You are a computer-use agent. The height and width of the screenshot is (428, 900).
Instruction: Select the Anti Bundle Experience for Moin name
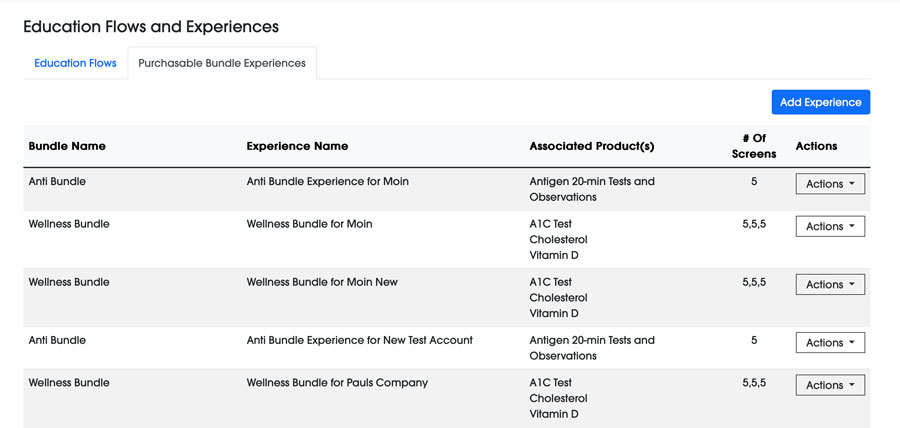click(x=327, y=182)
